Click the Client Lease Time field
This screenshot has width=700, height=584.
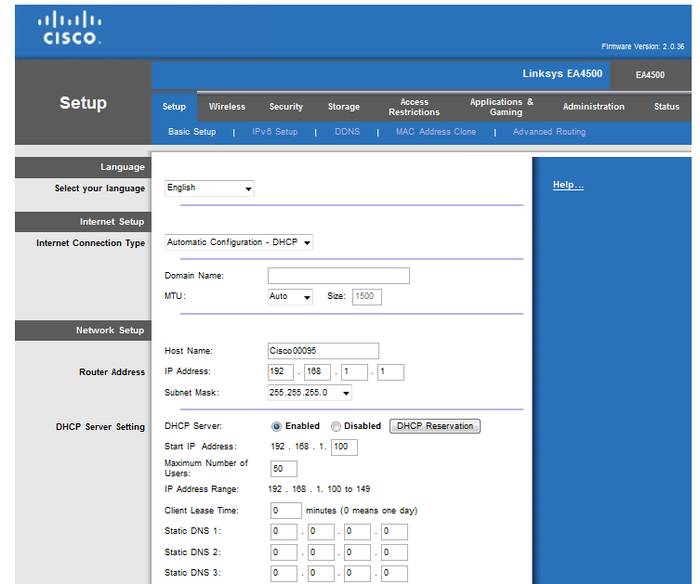pos(286,511)
